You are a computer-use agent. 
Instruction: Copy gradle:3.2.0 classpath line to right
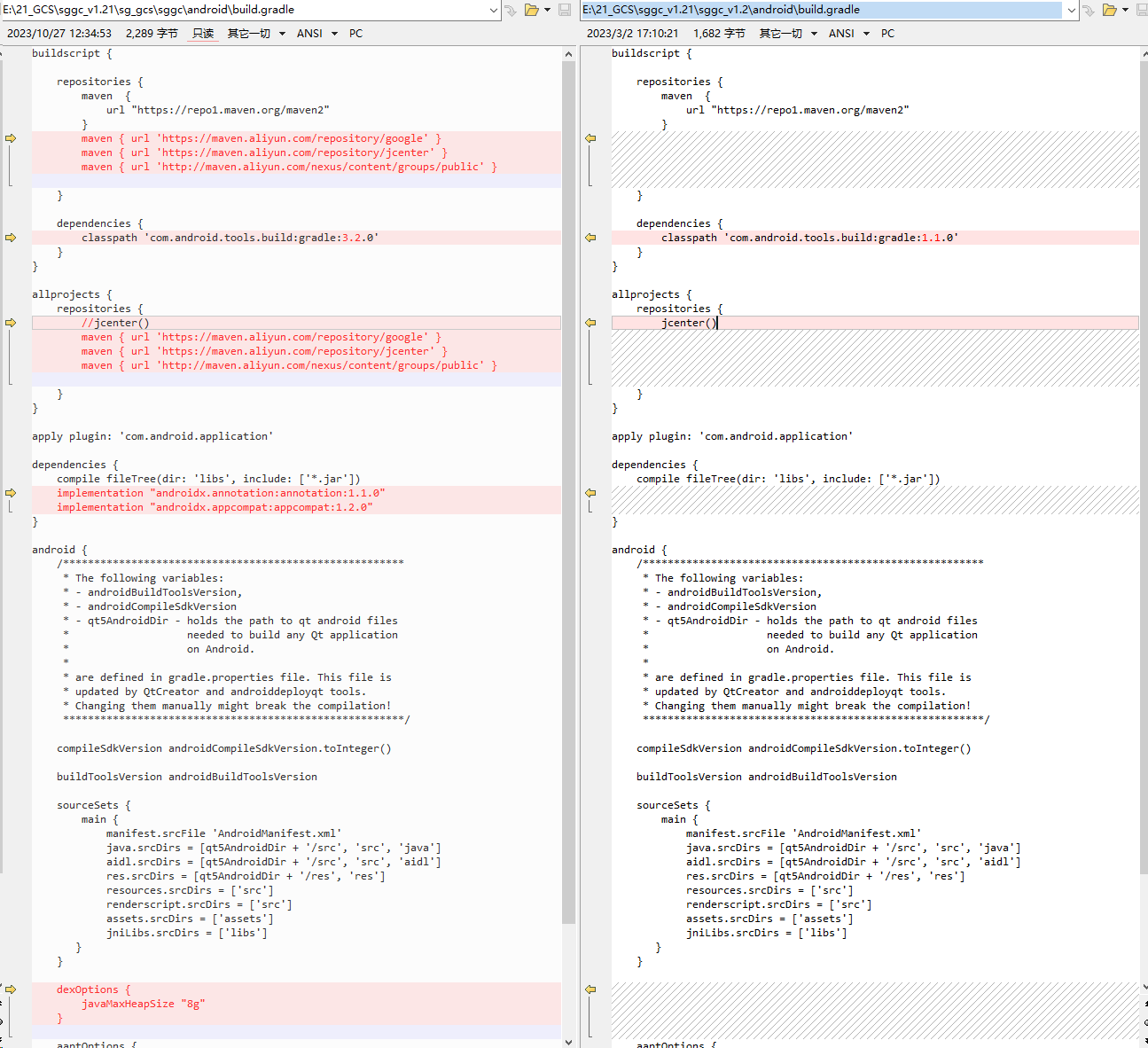coord(11,238)
